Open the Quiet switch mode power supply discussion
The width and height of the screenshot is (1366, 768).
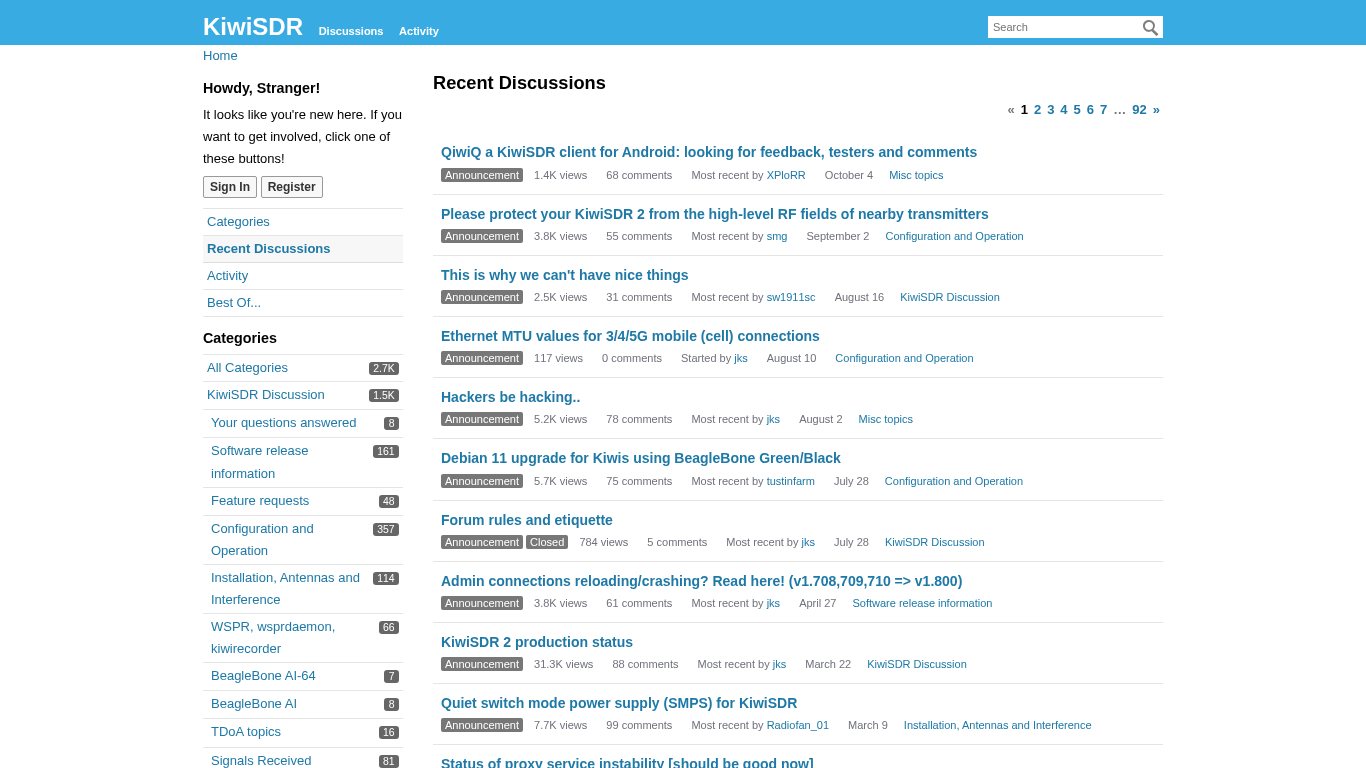(x=619, y=703)
